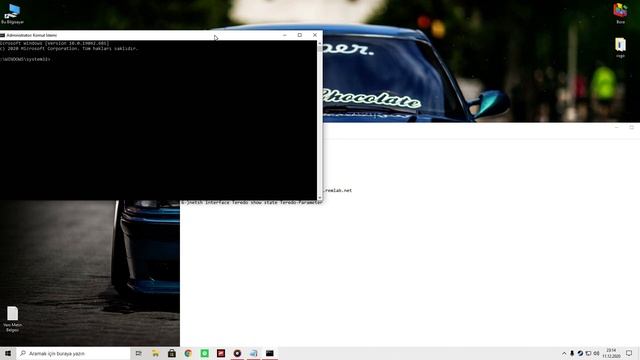Click the Command Prompt scrollbar down arrow
This screenshot has width=640, height=360.
point(319,198)
